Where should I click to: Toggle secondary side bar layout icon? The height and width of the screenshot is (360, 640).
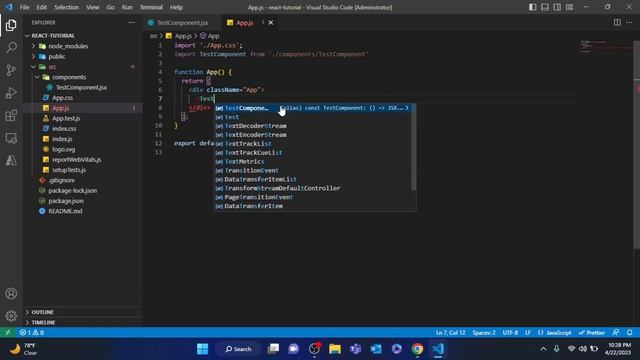(x=557, y=7)
